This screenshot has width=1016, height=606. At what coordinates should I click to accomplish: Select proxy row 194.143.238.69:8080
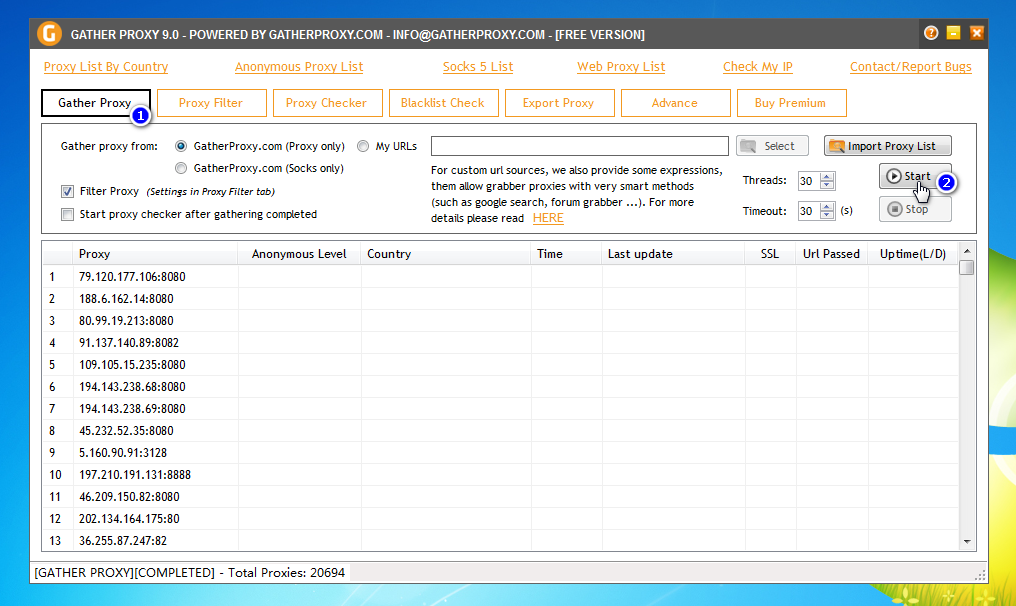pos(500,409)
